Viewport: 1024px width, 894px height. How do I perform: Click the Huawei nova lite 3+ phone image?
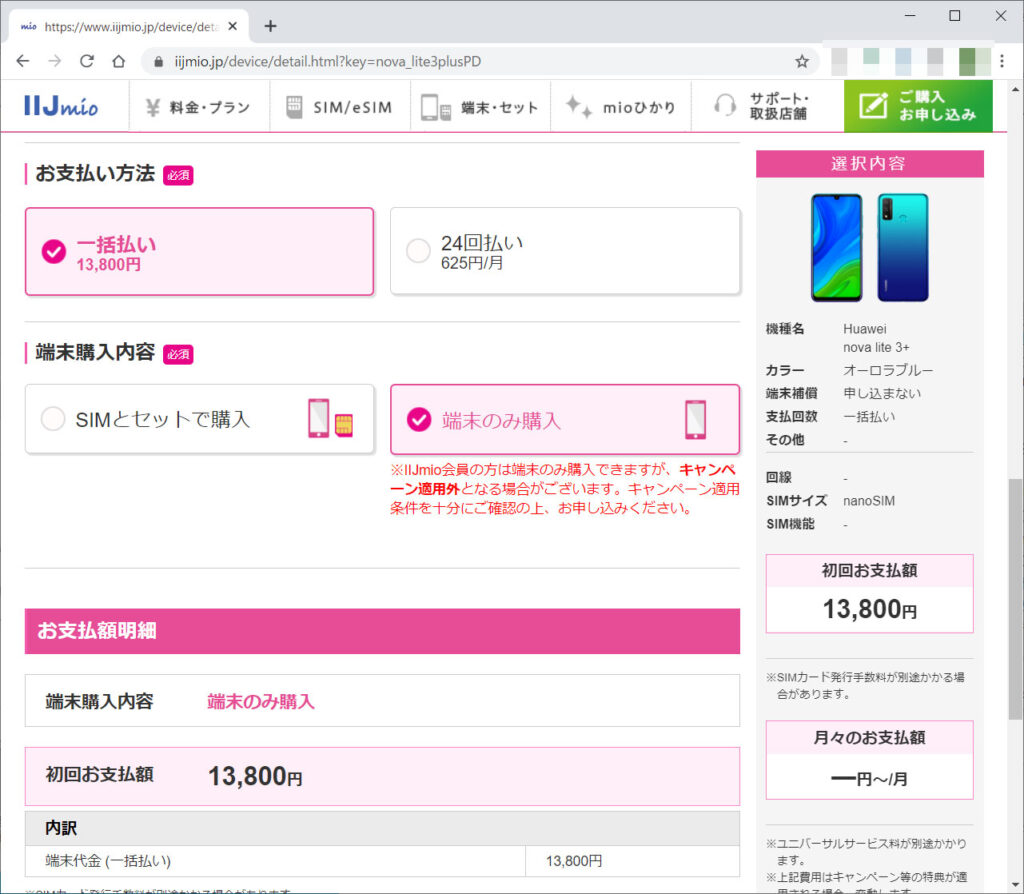tap(869, 248)
